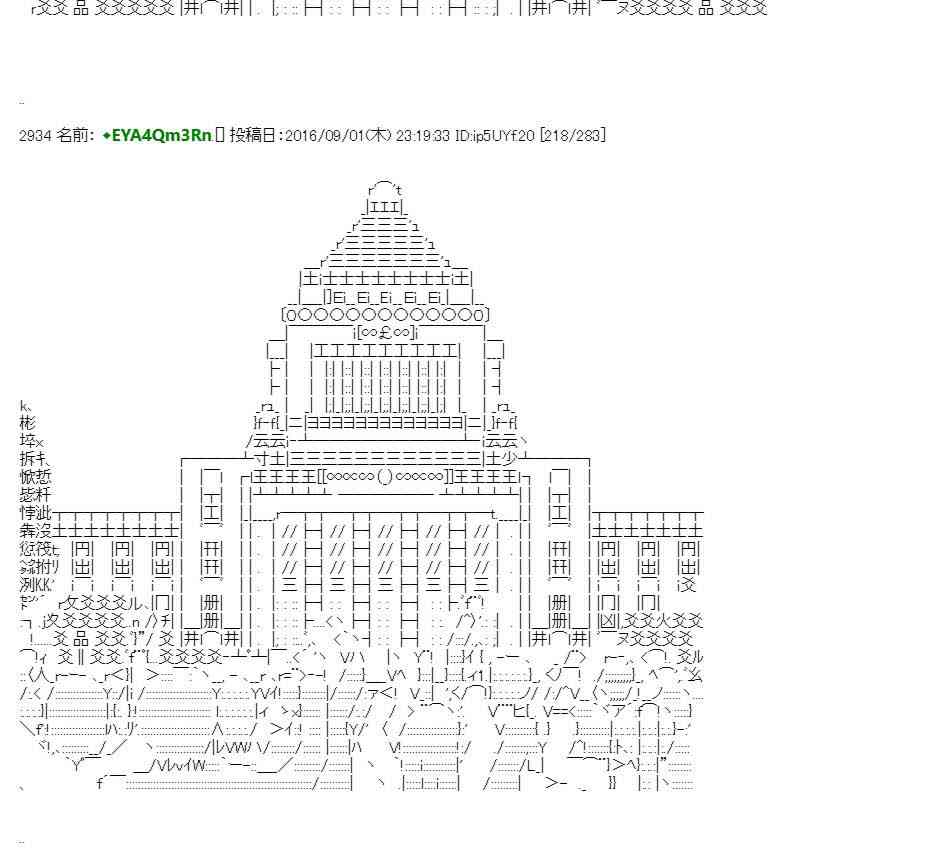Click the row of circles below the tower
Screen dimensions: 948x858
click(385, 314)
